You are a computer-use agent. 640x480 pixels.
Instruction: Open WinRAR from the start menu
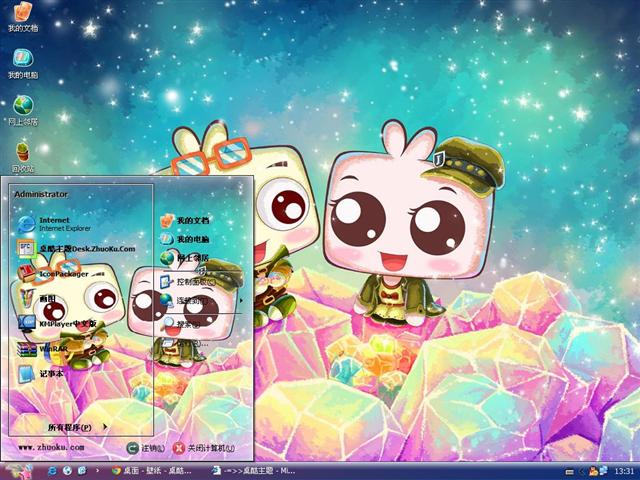(x=43, y=349)
